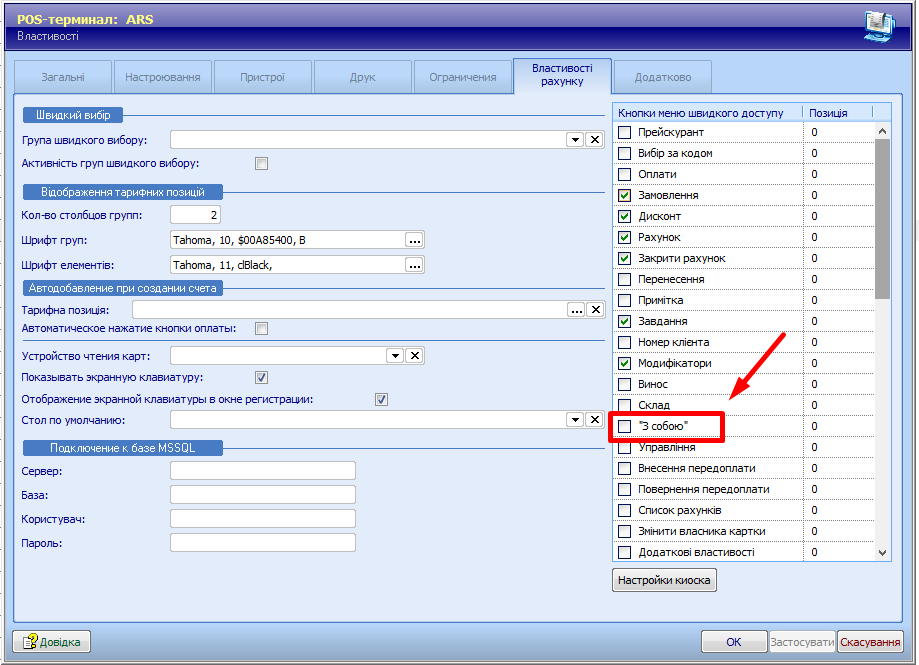Click the Сервер input field
The width and height of the screenshot is (919, 665).
tap(263, 471)
